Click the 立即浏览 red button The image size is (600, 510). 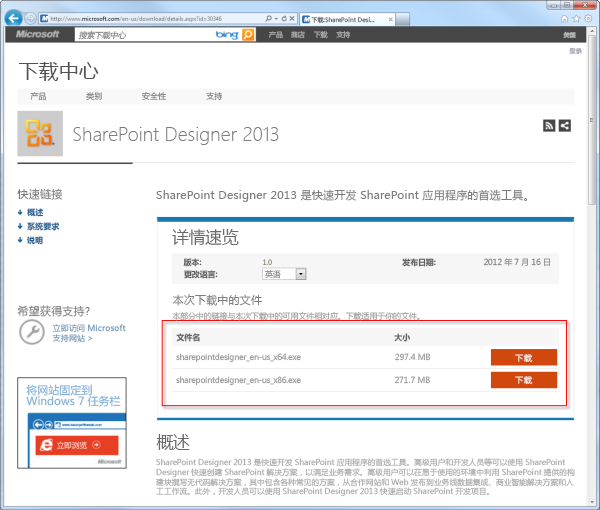(x=77, y=445)
